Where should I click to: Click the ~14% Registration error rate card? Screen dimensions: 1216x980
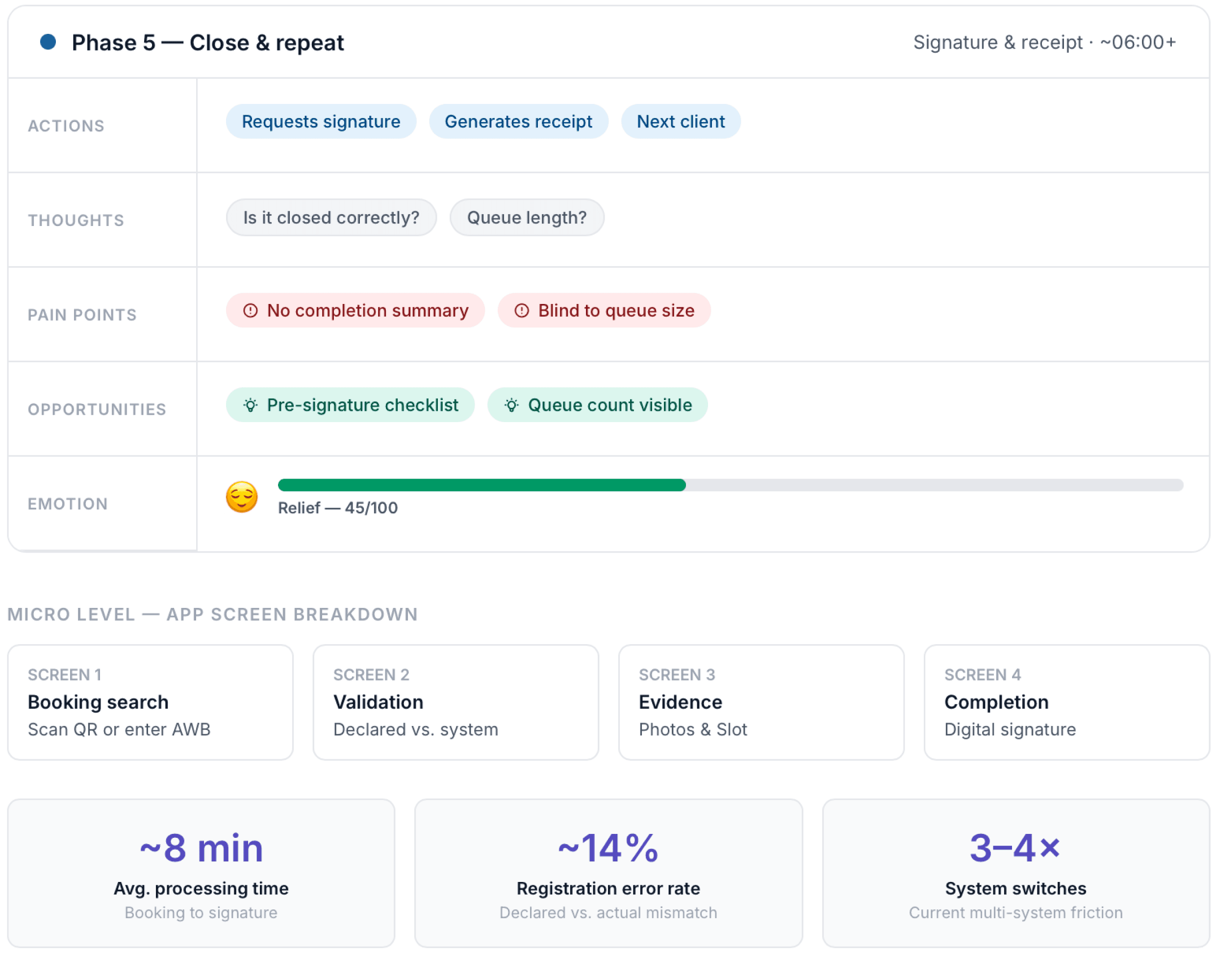pyautogui.click(x=608, y=873)
